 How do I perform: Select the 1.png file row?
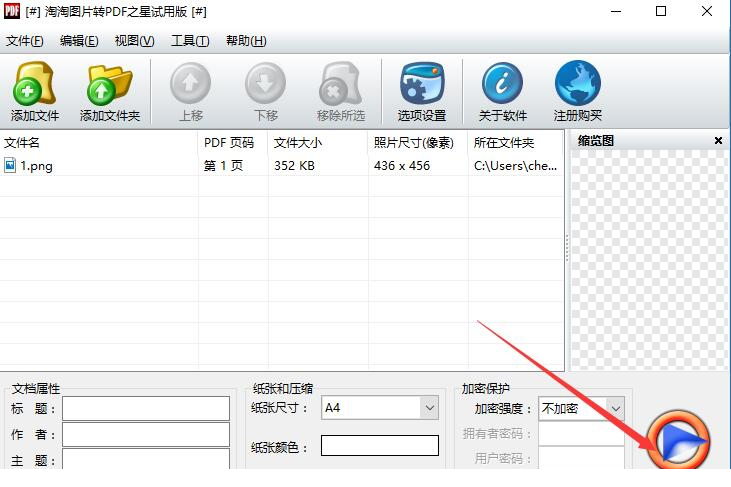click(x=282, y=165)
